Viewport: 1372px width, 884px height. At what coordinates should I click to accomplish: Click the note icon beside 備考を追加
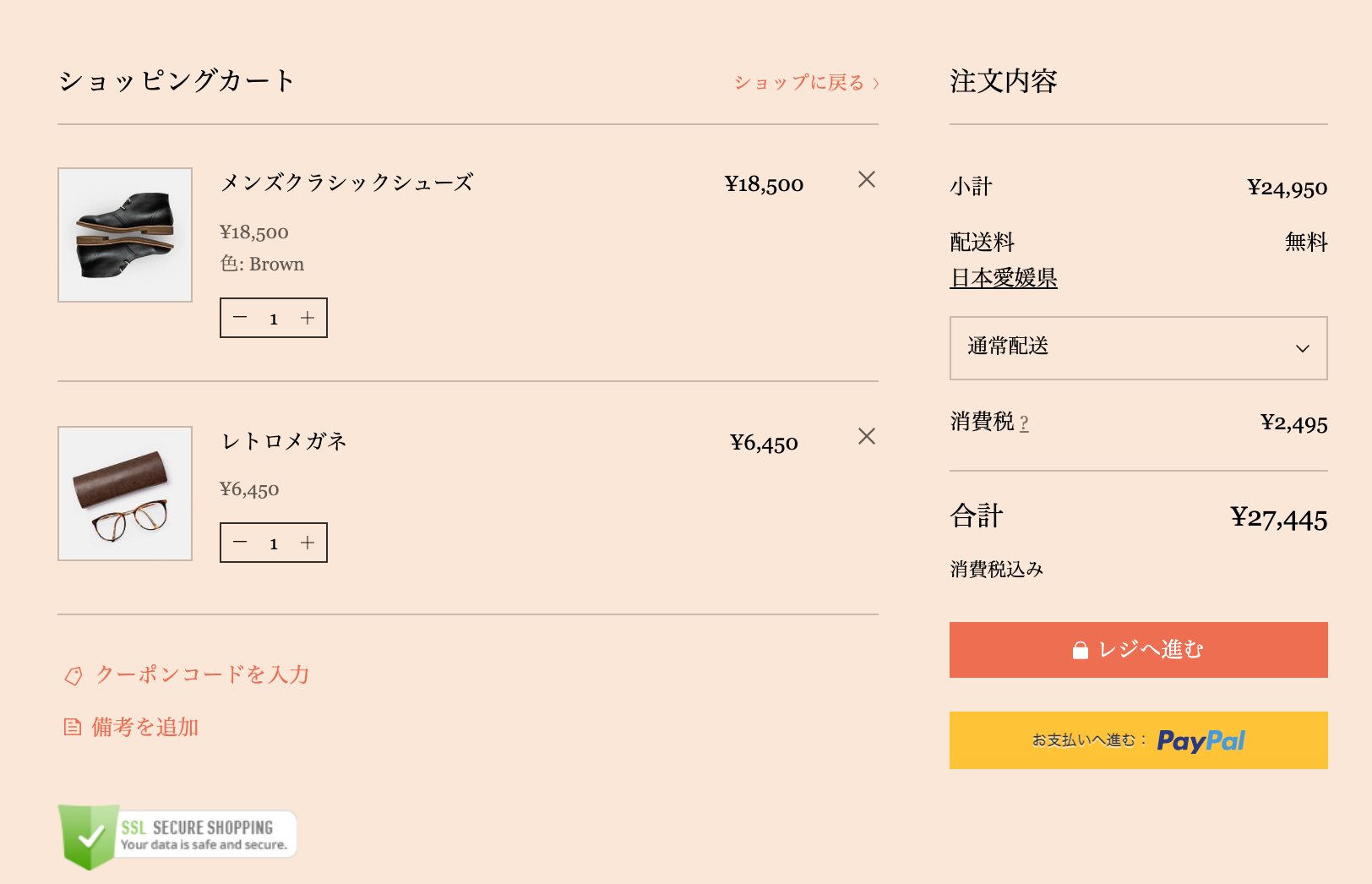[73, 727]
